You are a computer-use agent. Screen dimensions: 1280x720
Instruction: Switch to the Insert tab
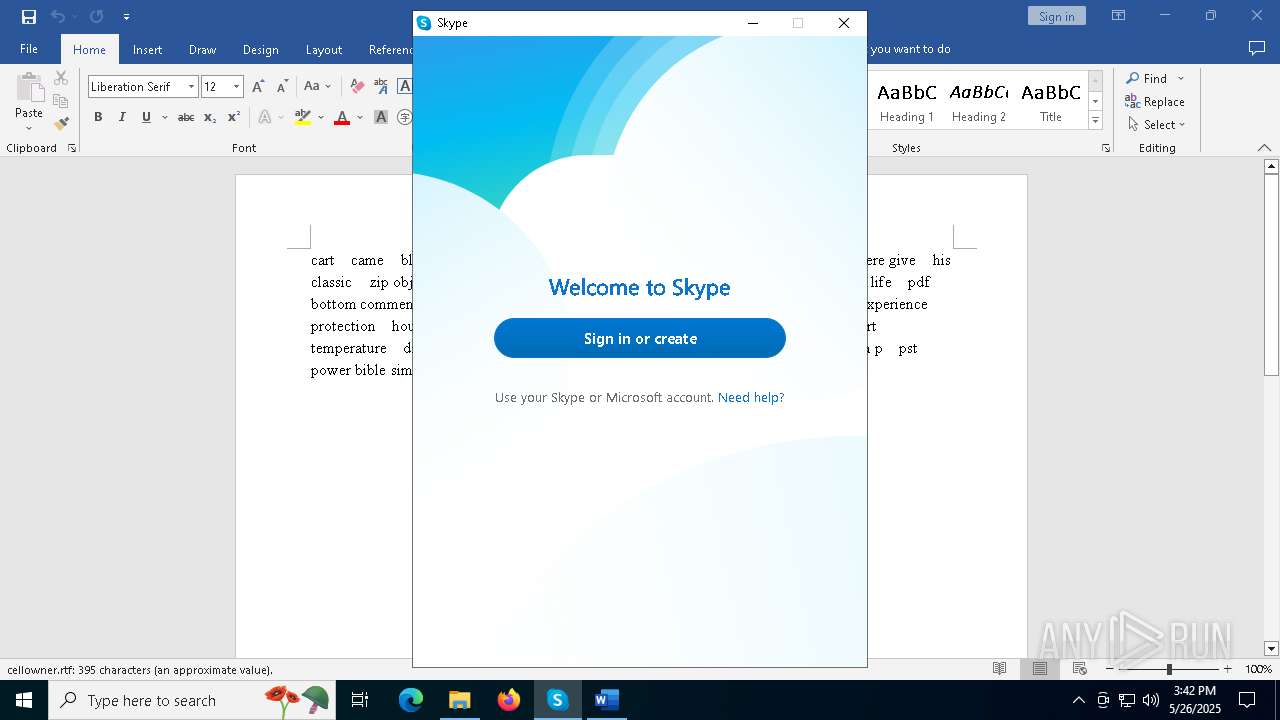click(x=147, y=49)
